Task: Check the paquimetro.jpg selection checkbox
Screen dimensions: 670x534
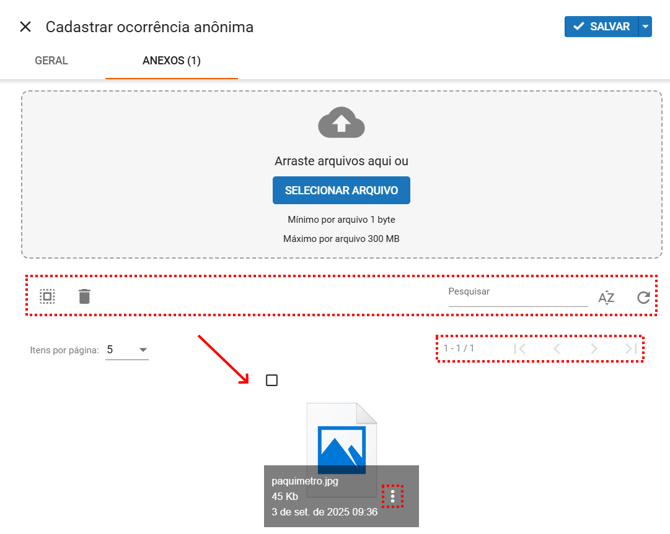Action: (x=272, y=380)
